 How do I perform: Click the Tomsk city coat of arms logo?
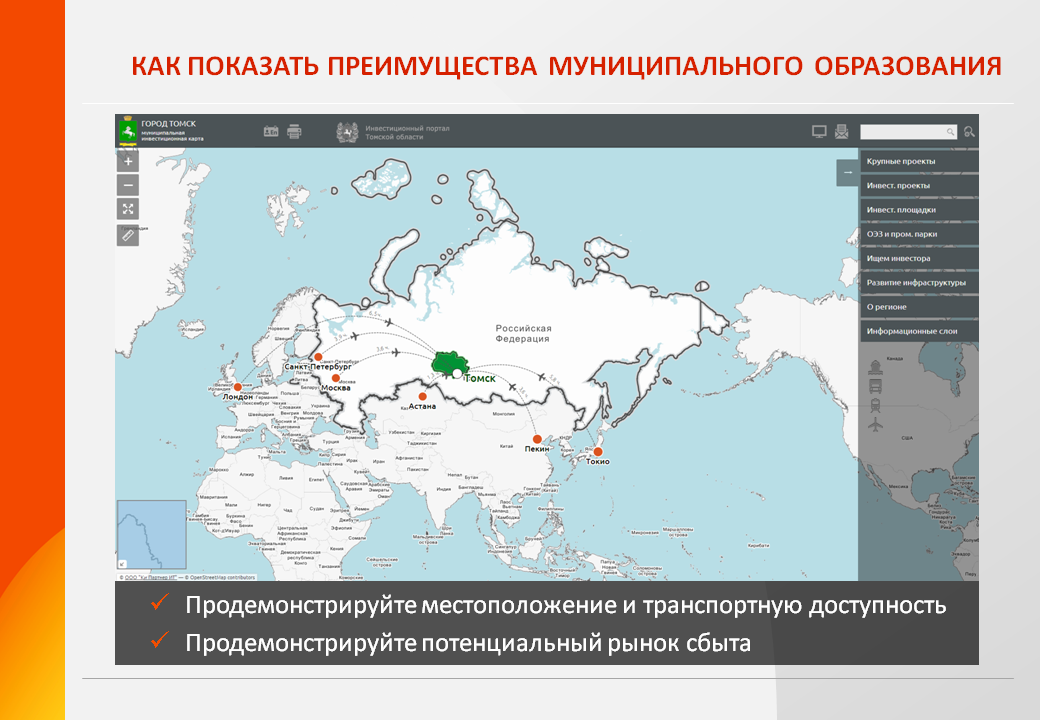tap(128, 131)
